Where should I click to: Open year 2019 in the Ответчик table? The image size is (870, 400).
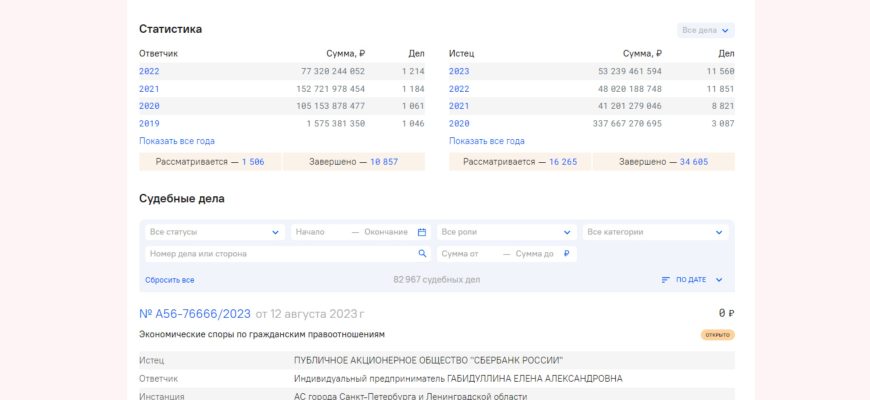(x=149, y=123)
